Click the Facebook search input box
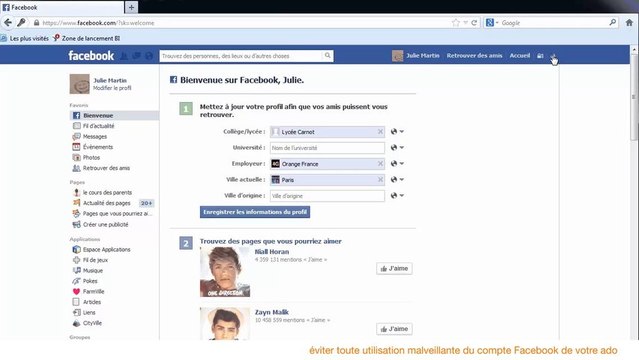This screenshot has width=639, height=360. pos(241,56)
